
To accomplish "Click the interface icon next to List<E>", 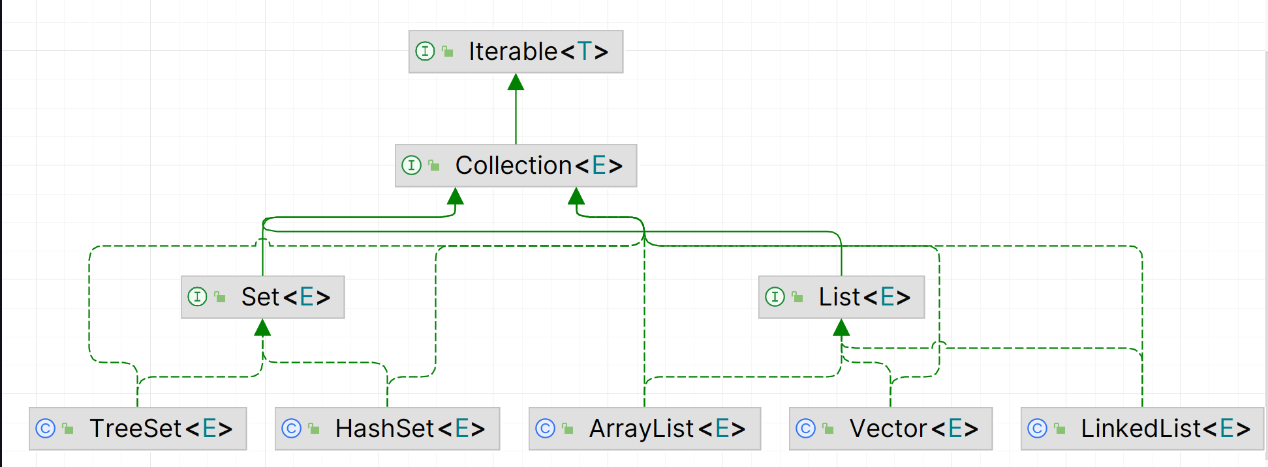I will pos(774,297).
